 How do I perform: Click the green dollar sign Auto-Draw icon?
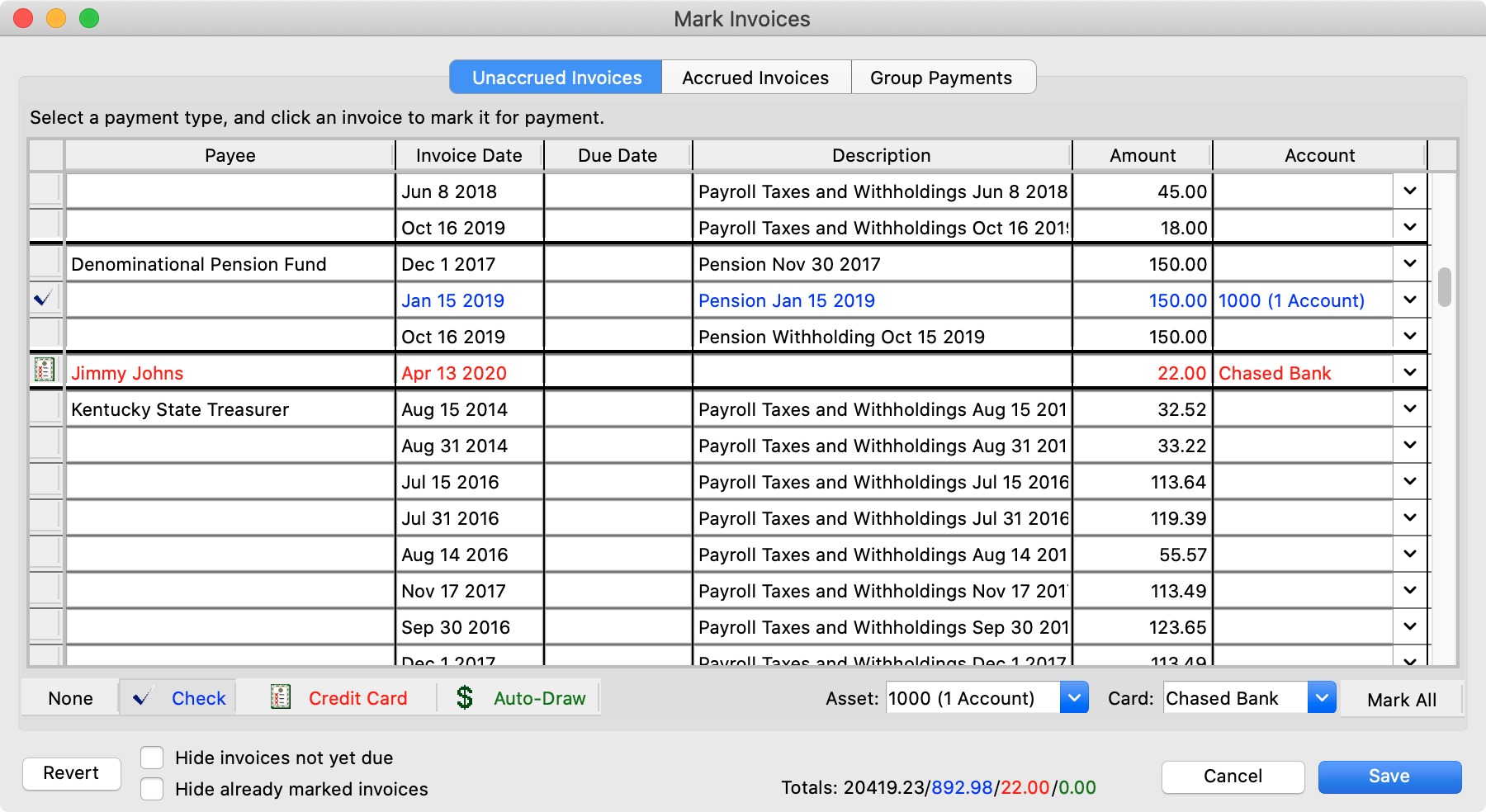pyautogui.click(x=465, y=698)
